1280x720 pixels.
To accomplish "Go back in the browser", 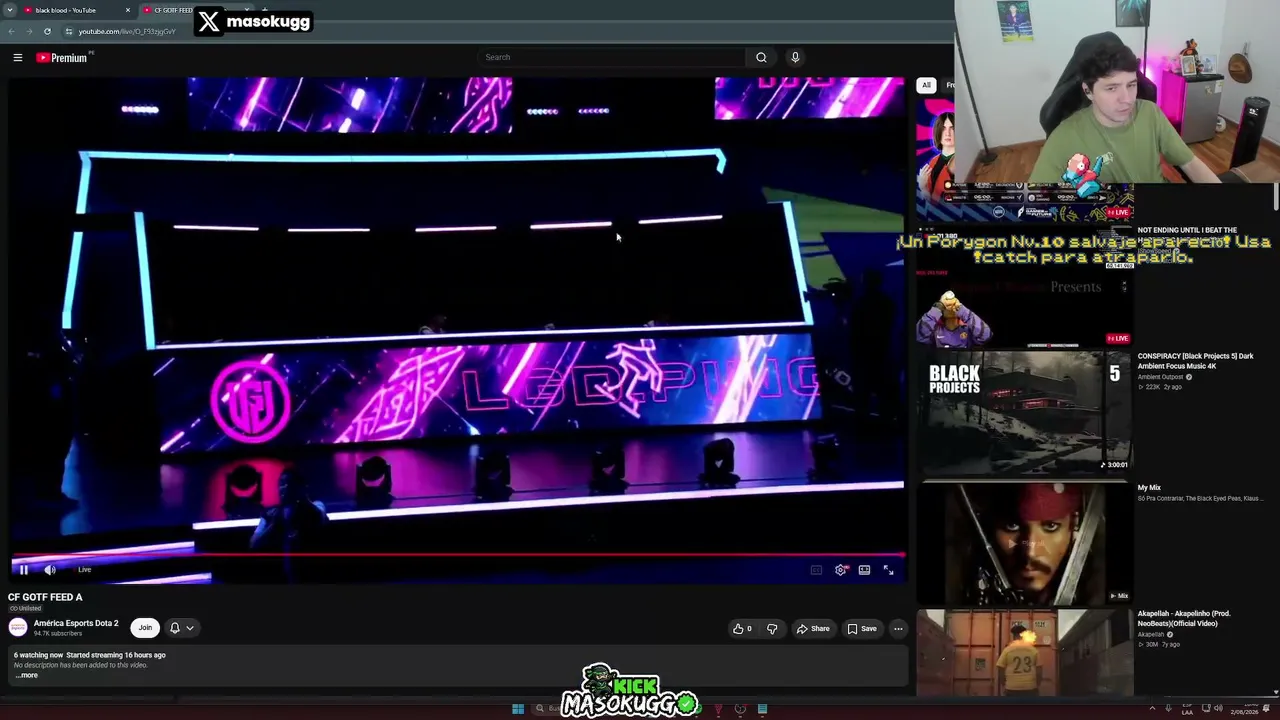I will click(x=12, y=31).
